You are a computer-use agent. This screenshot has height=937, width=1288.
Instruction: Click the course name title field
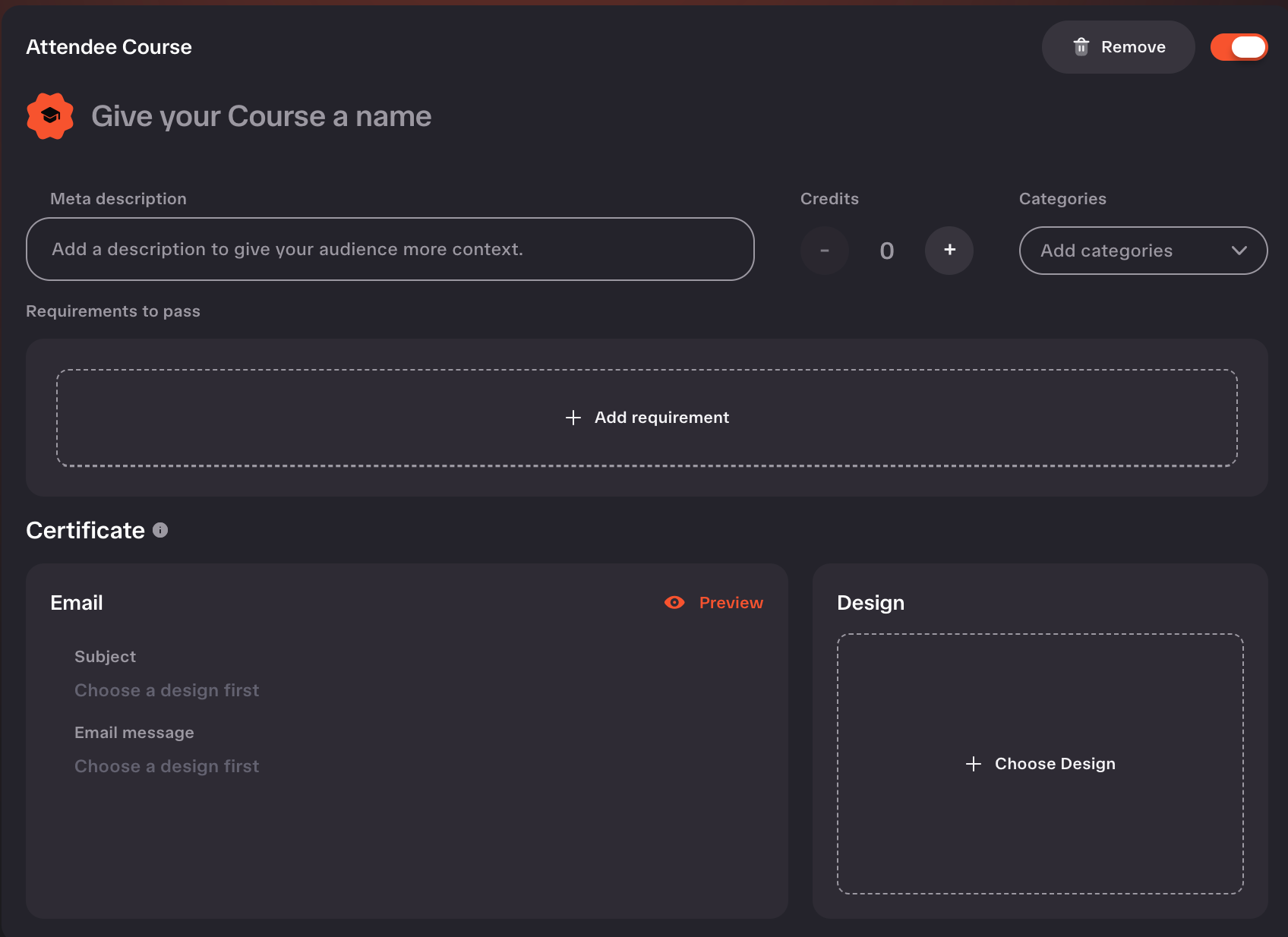point(261,116)
